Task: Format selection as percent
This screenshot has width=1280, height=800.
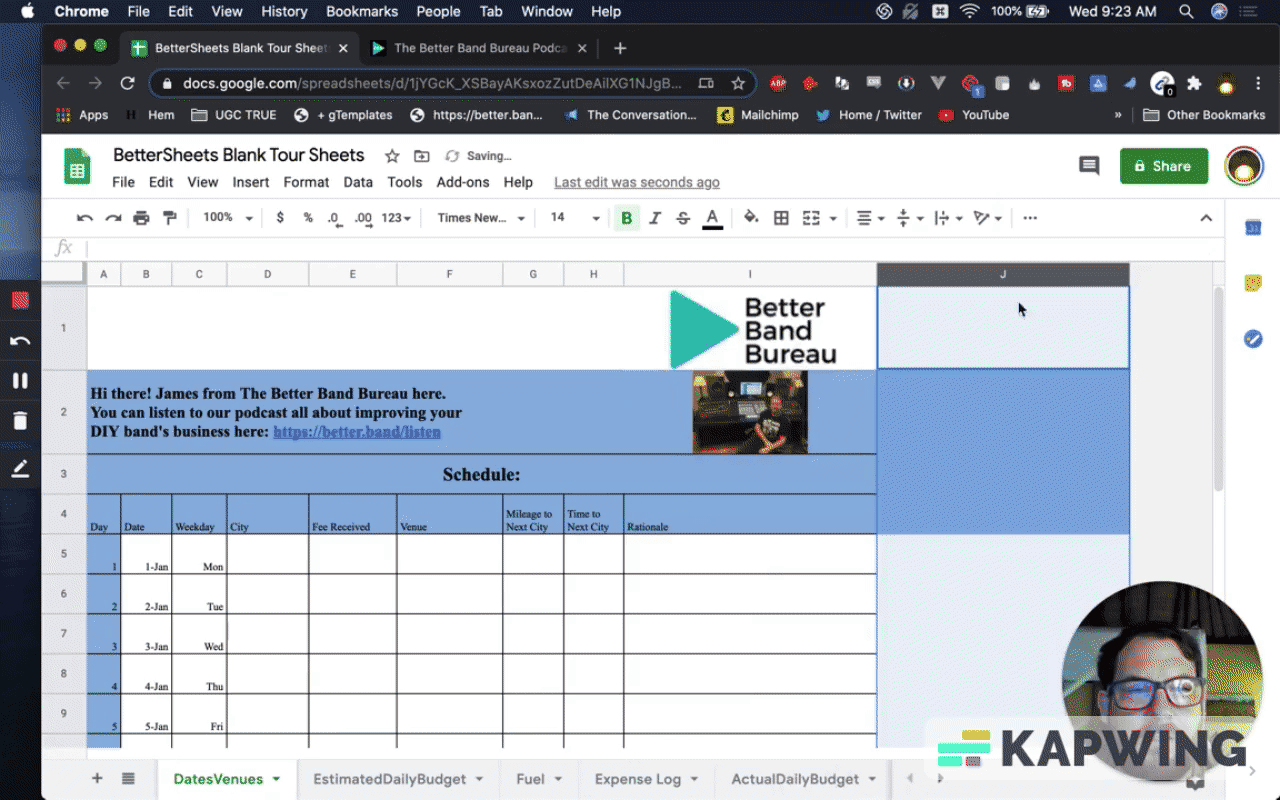Action: [308, 218]
